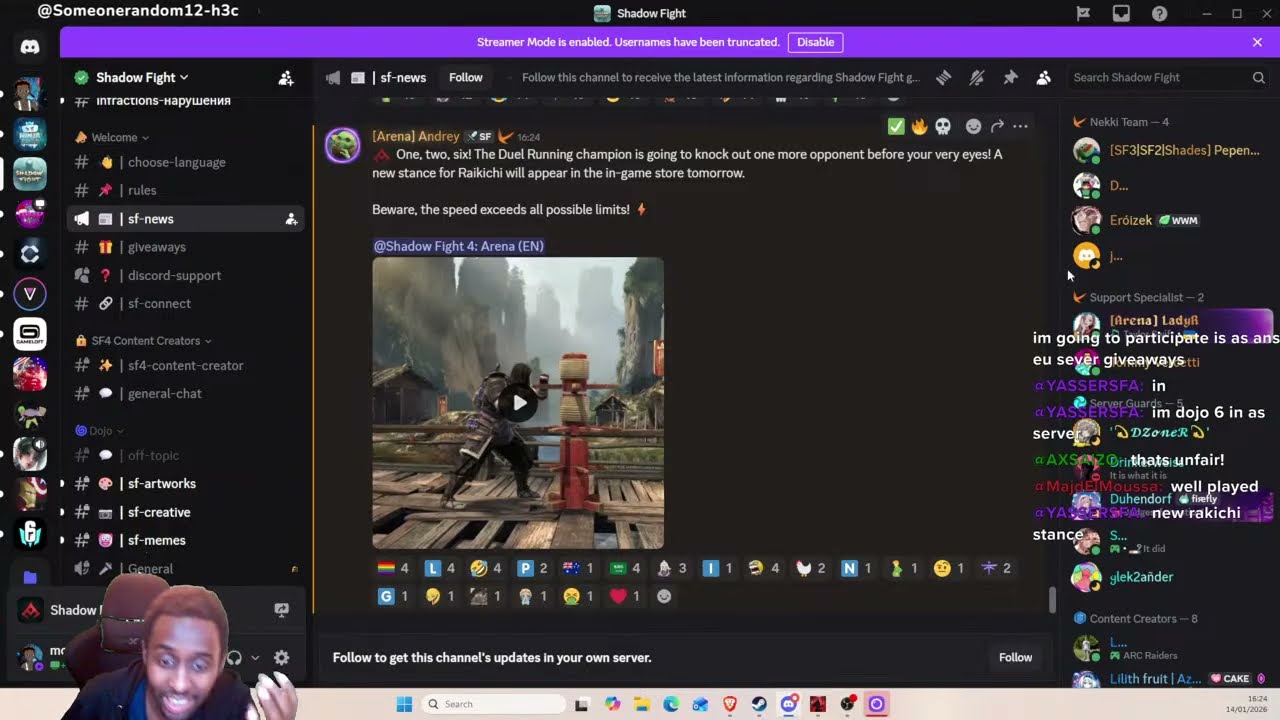Toggle the L letter reaction
Image resolution: width=1280 pixels, height=720 pixels.
(440, 568)
